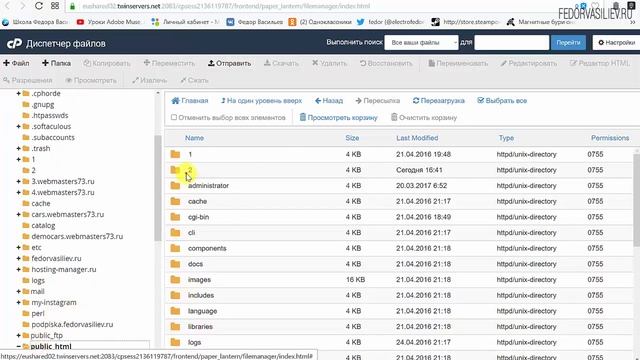Image resolution: width=640 pixels, height=360 pixels.
Task: Click the components folder icon
Action: pyautogui.click(x=176, y=248)
